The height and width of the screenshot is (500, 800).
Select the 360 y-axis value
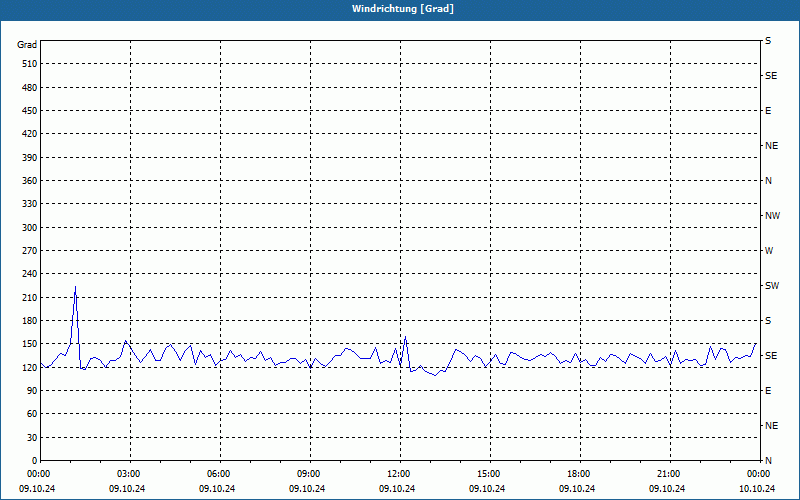tap(30, 181)
